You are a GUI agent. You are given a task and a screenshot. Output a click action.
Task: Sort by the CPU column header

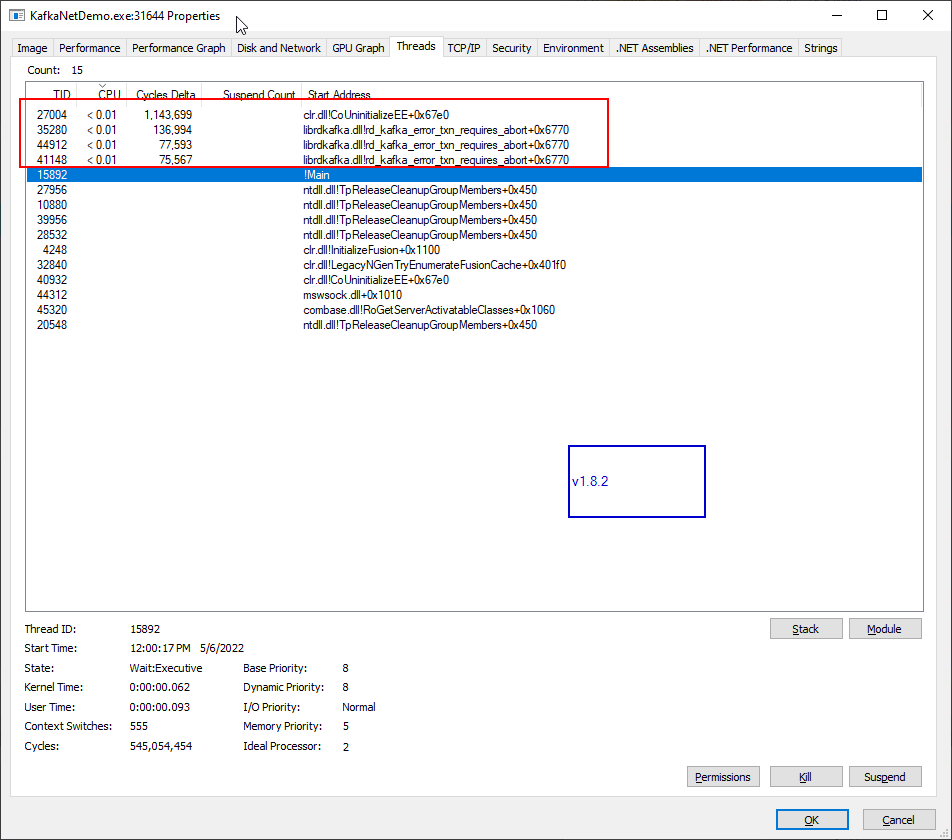tap(102, 94)
